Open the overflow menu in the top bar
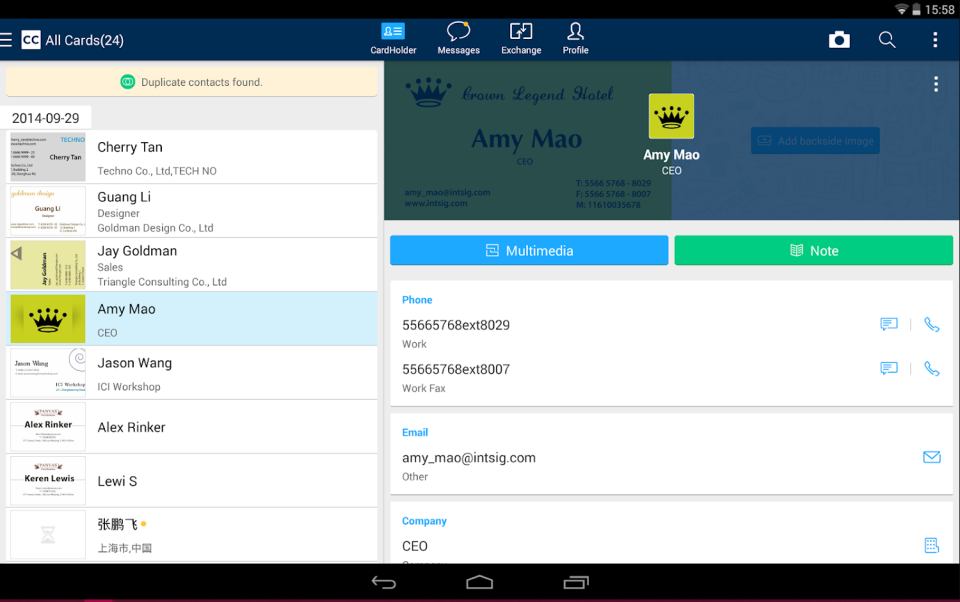960x602 pixels. pyautogui.click(x=935, y=39)
